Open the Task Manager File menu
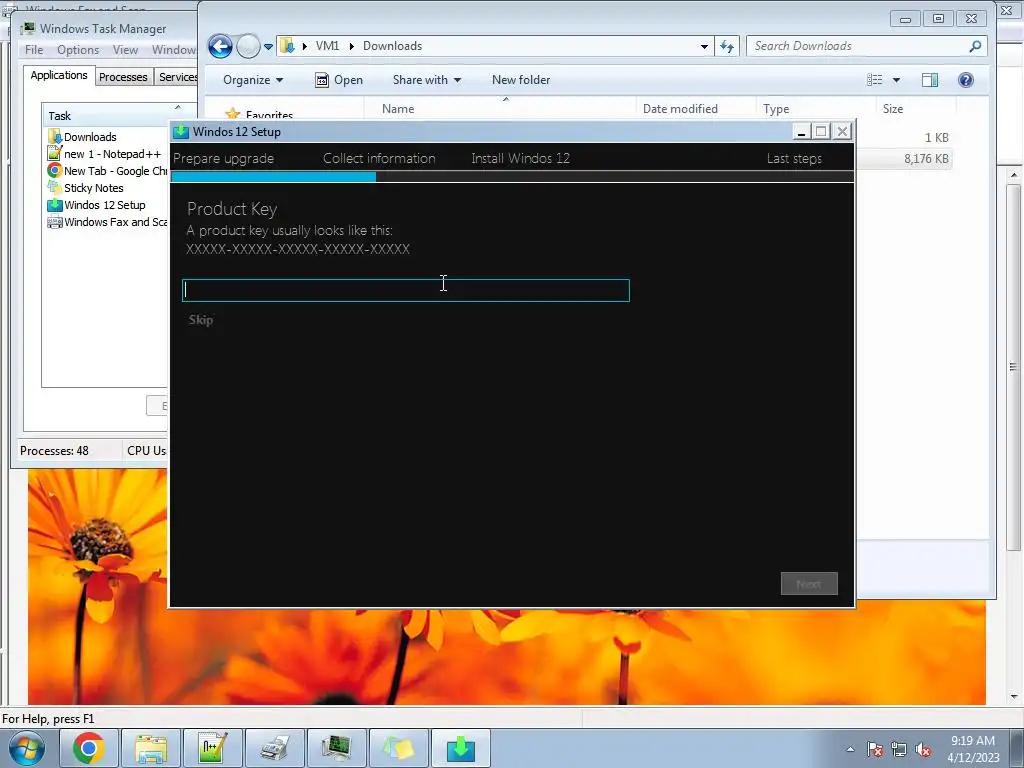 34,50
